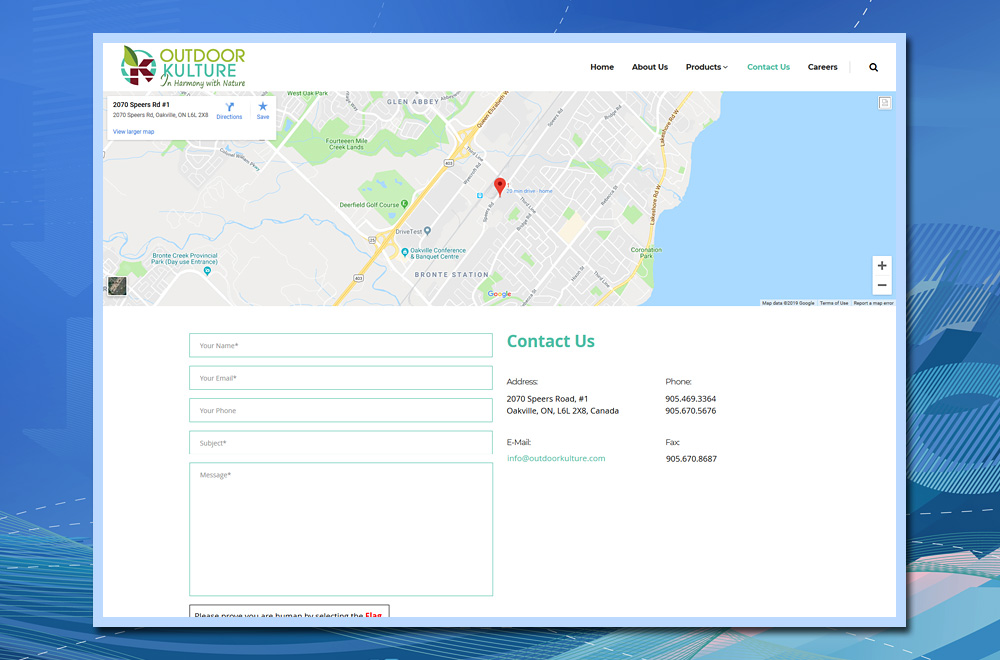Image resolution: width=1000 pixels, height=660 pixels.
Task: Save the location with the star icon
Action: 263,111
